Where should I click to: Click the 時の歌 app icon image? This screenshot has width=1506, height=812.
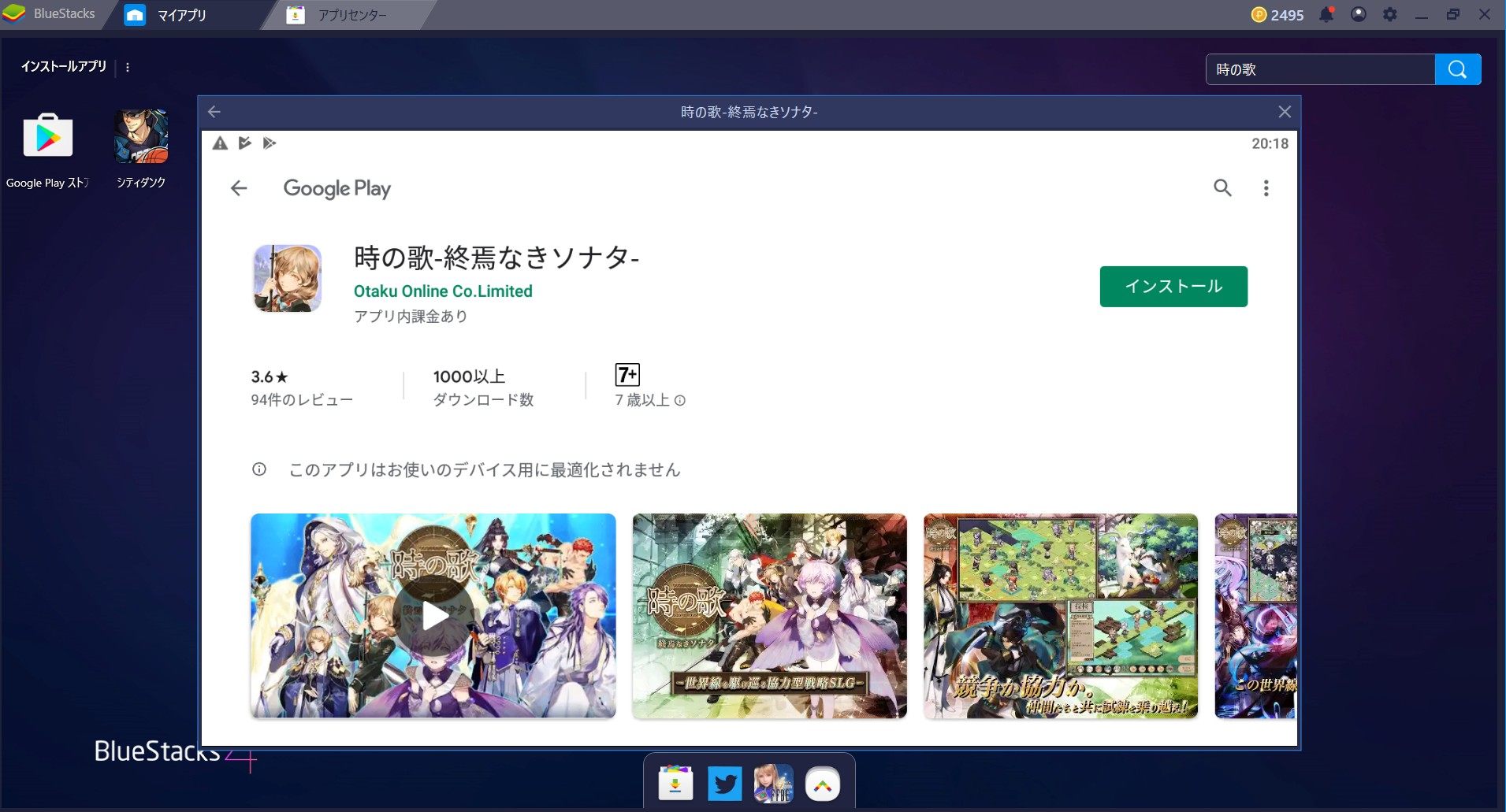click(x=287, y=278)
